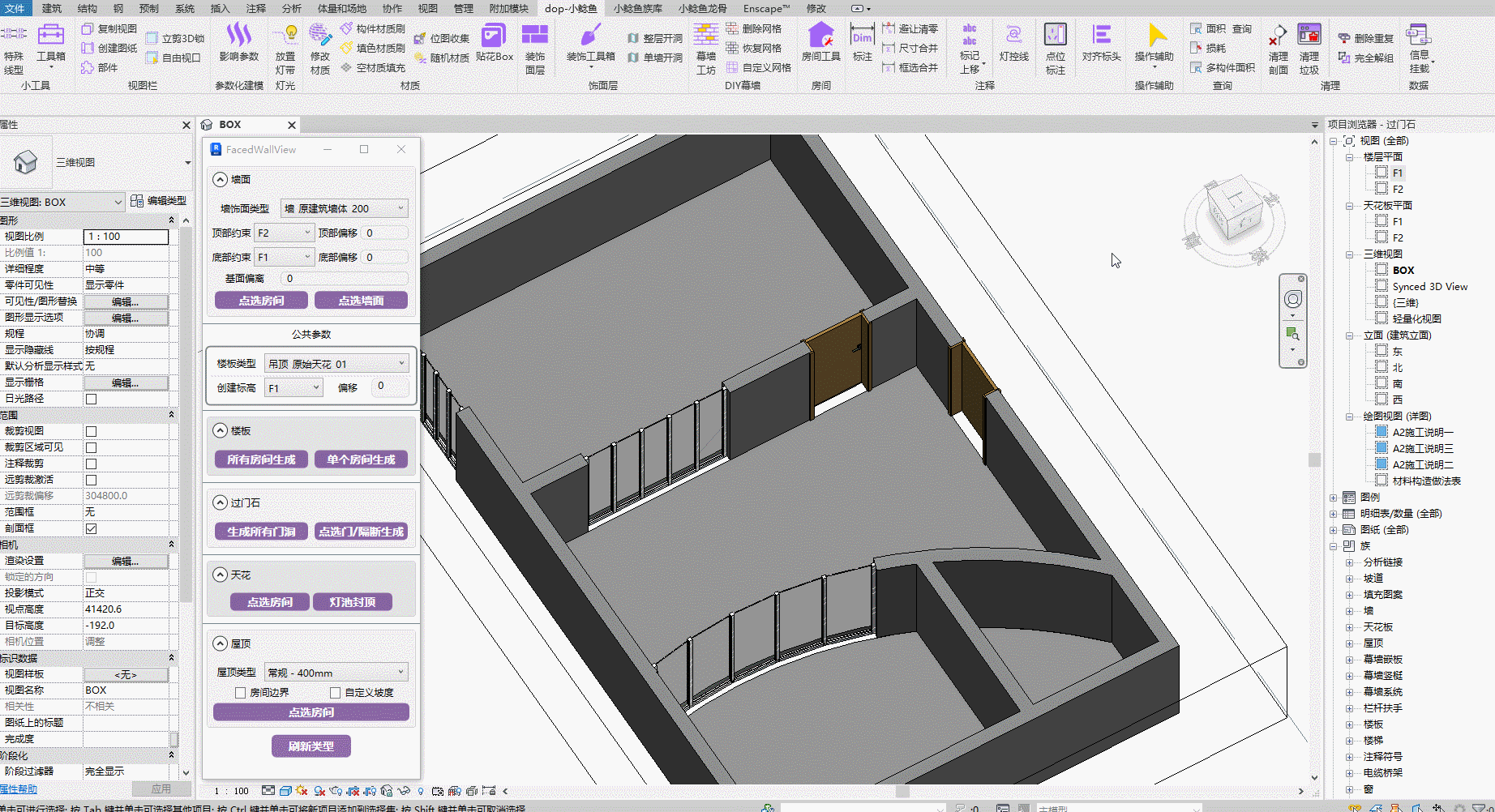Click the 房间工具 house icon
Image resolution: width=1495 pixels, height=812 pixels.
820,36
